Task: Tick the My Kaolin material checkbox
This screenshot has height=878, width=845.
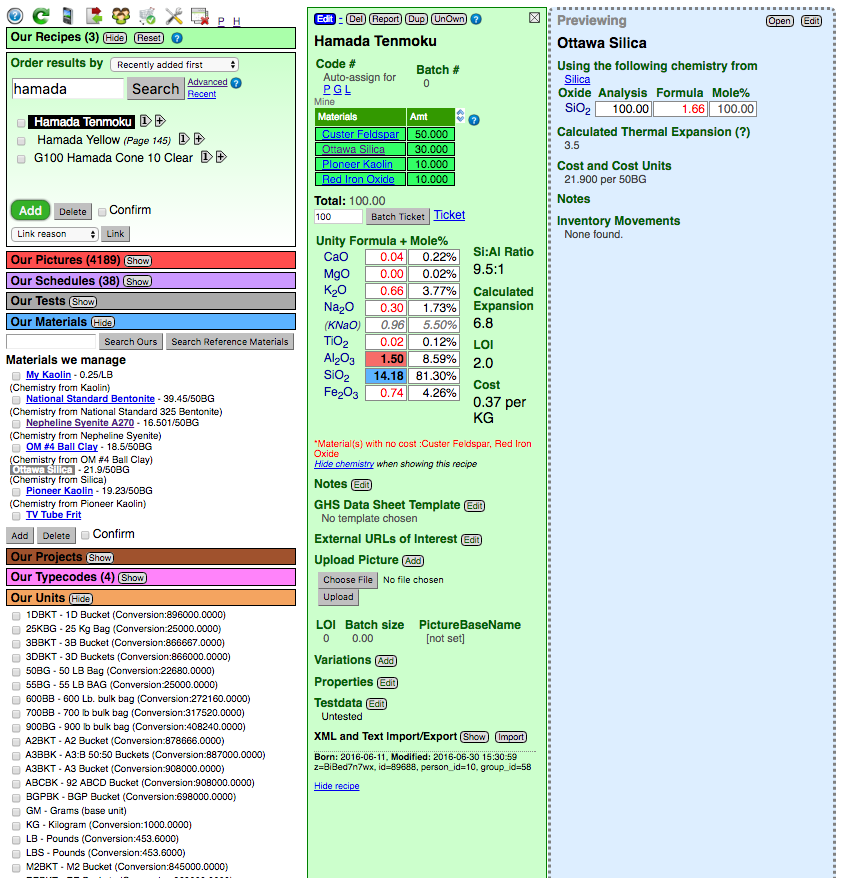Action: pos(16,376)
